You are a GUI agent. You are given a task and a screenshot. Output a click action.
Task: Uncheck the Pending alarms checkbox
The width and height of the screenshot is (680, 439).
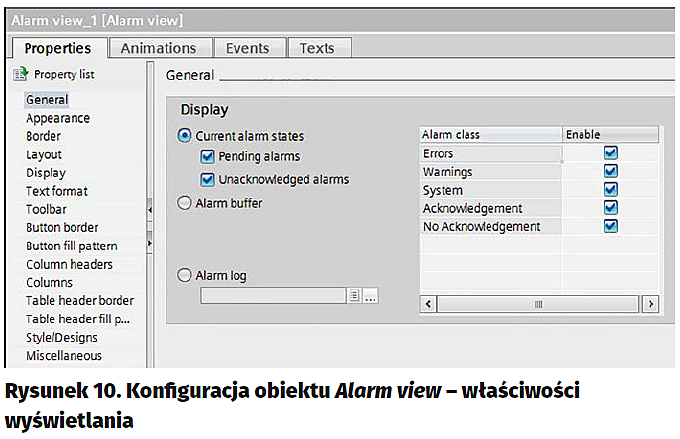pyautogui.click(x=207, y=157)
